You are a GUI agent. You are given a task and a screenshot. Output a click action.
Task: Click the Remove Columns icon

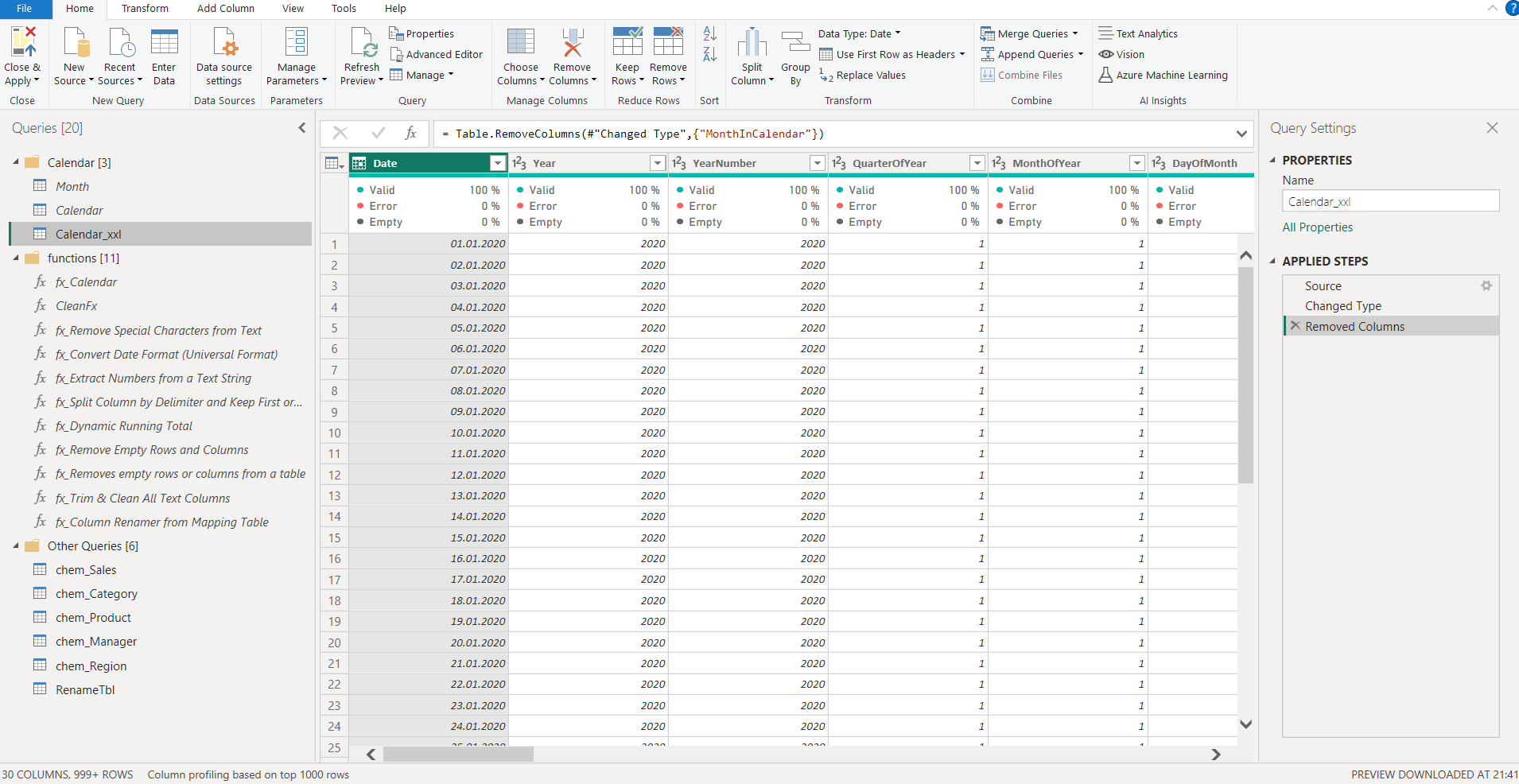pos(572,41)
